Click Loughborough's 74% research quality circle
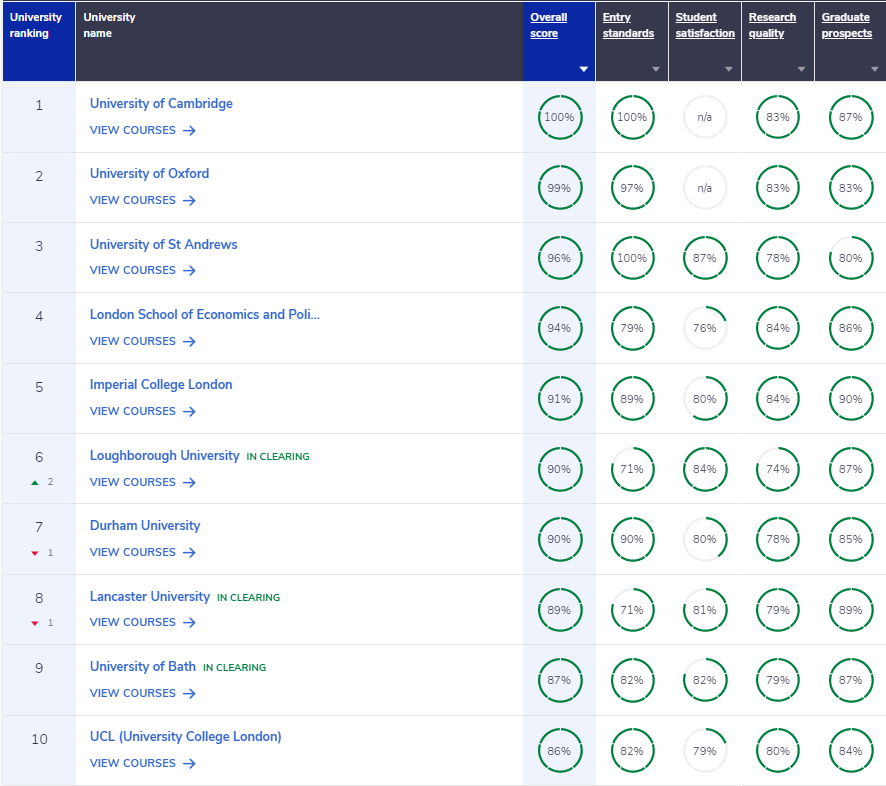886x786 pixels. click(x=778, y=468)
